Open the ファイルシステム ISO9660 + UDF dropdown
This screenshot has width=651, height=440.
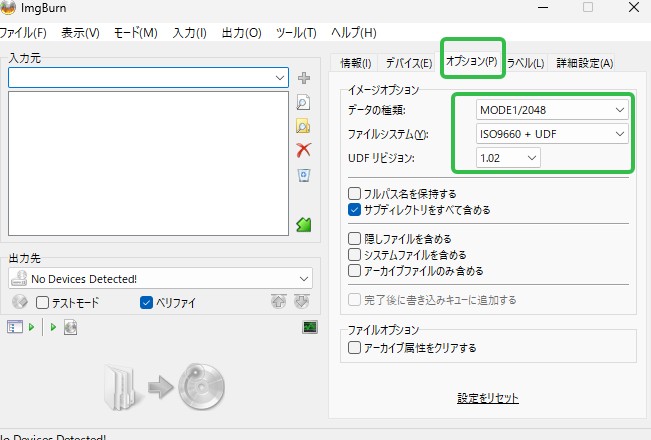click(552, 134)
